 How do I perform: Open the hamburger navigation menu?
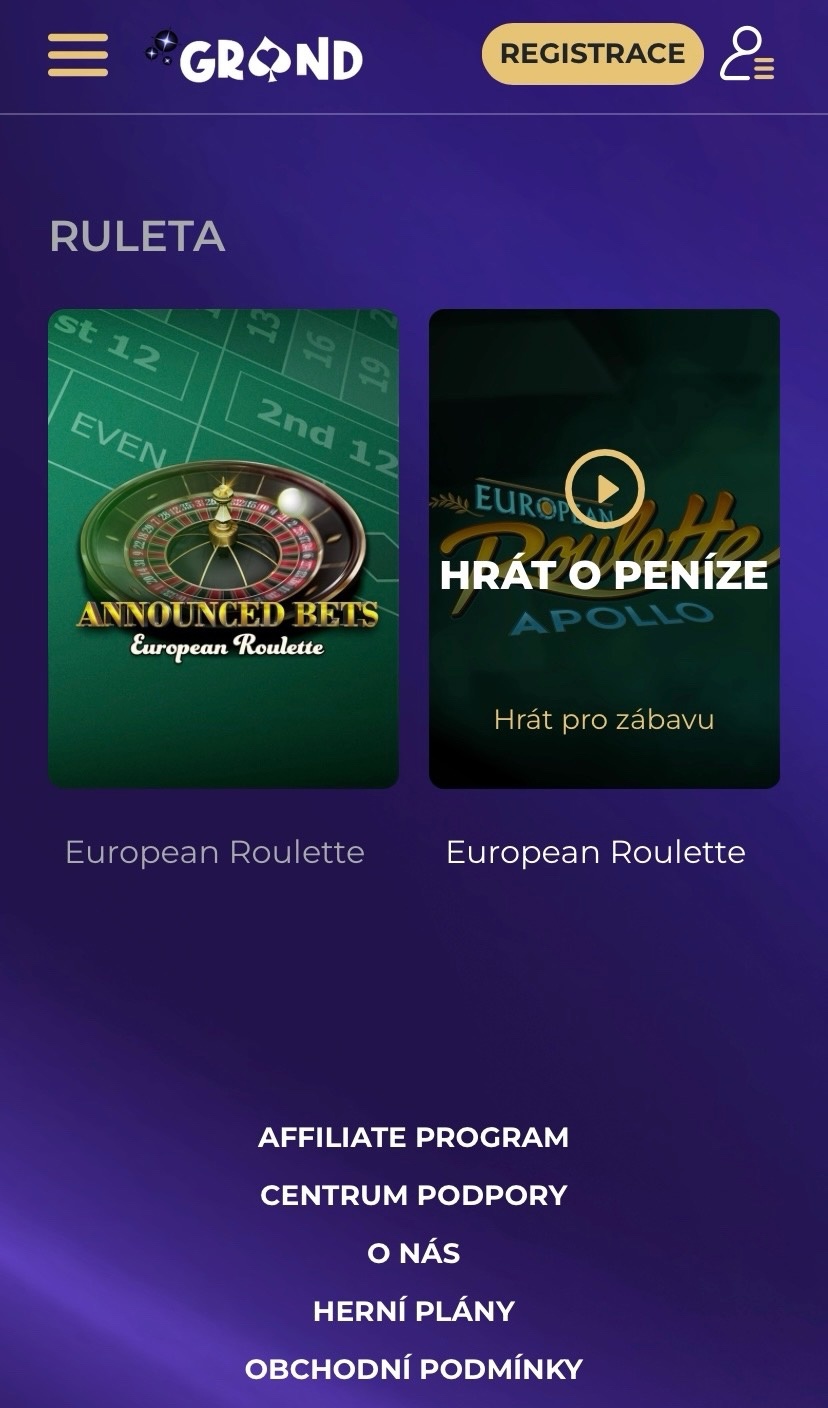[x=78, y=55]
